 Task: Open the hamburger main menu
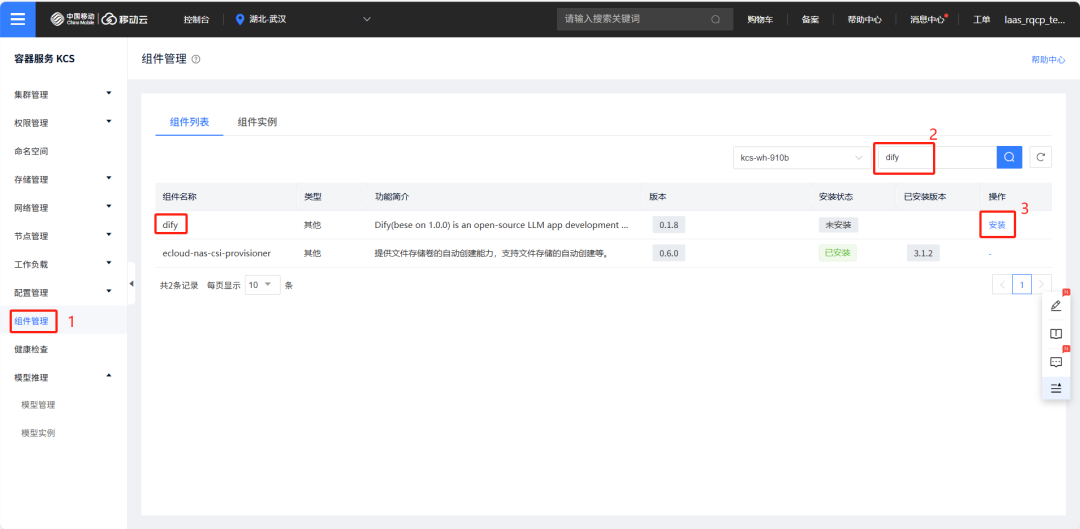[18, 19]
